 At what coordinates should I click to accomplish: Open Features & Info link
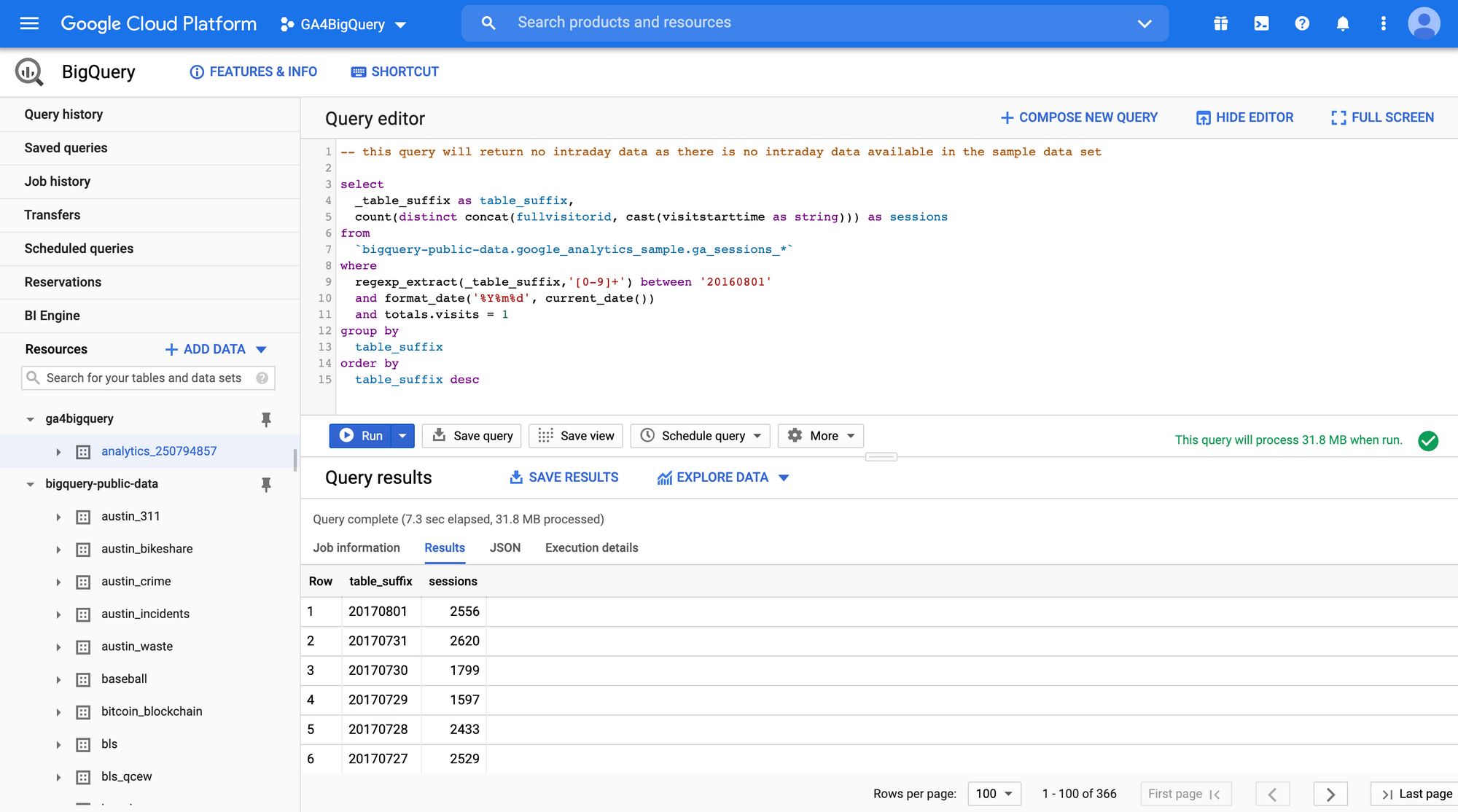tap(254, 71)
